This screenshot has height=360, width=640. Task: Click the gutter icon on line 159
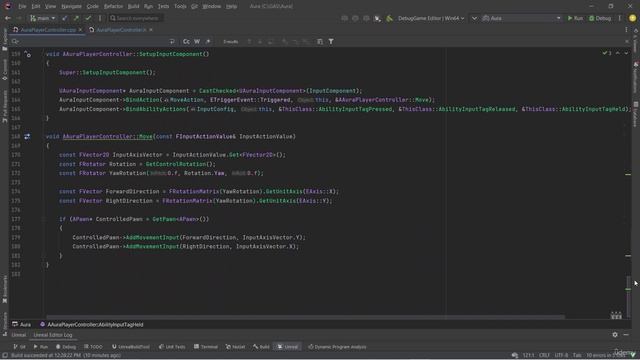tap(27, 54)
